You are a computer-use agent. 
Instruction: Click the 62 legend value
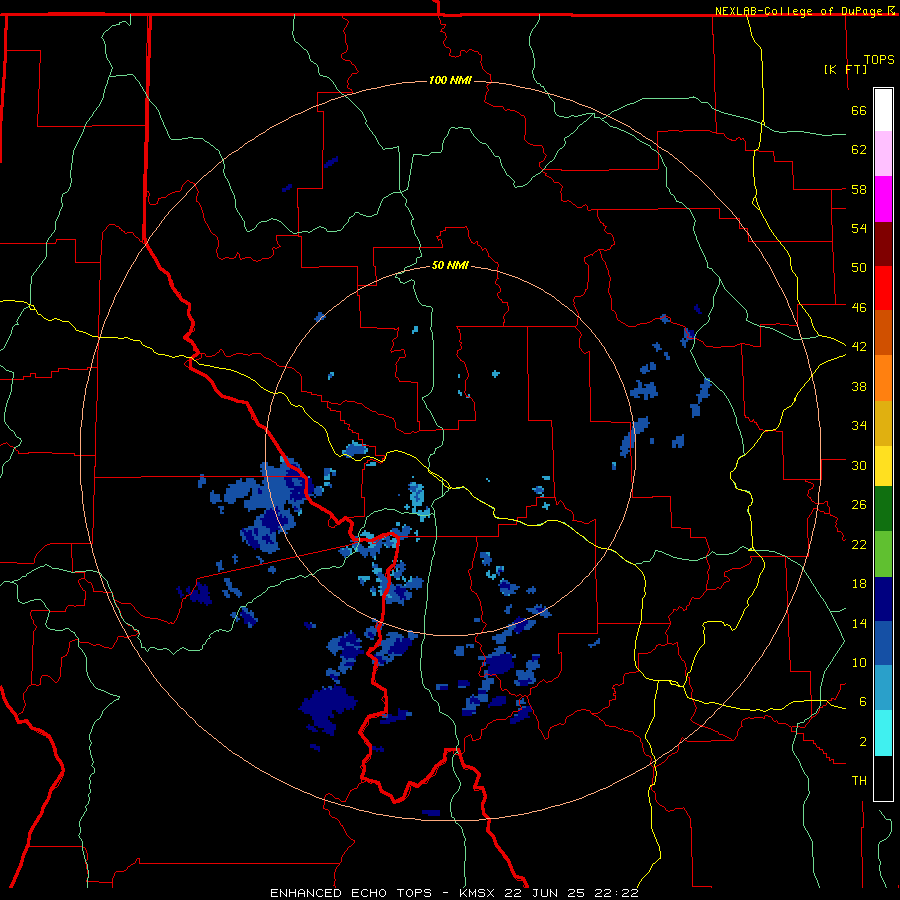tap(859, 150)
